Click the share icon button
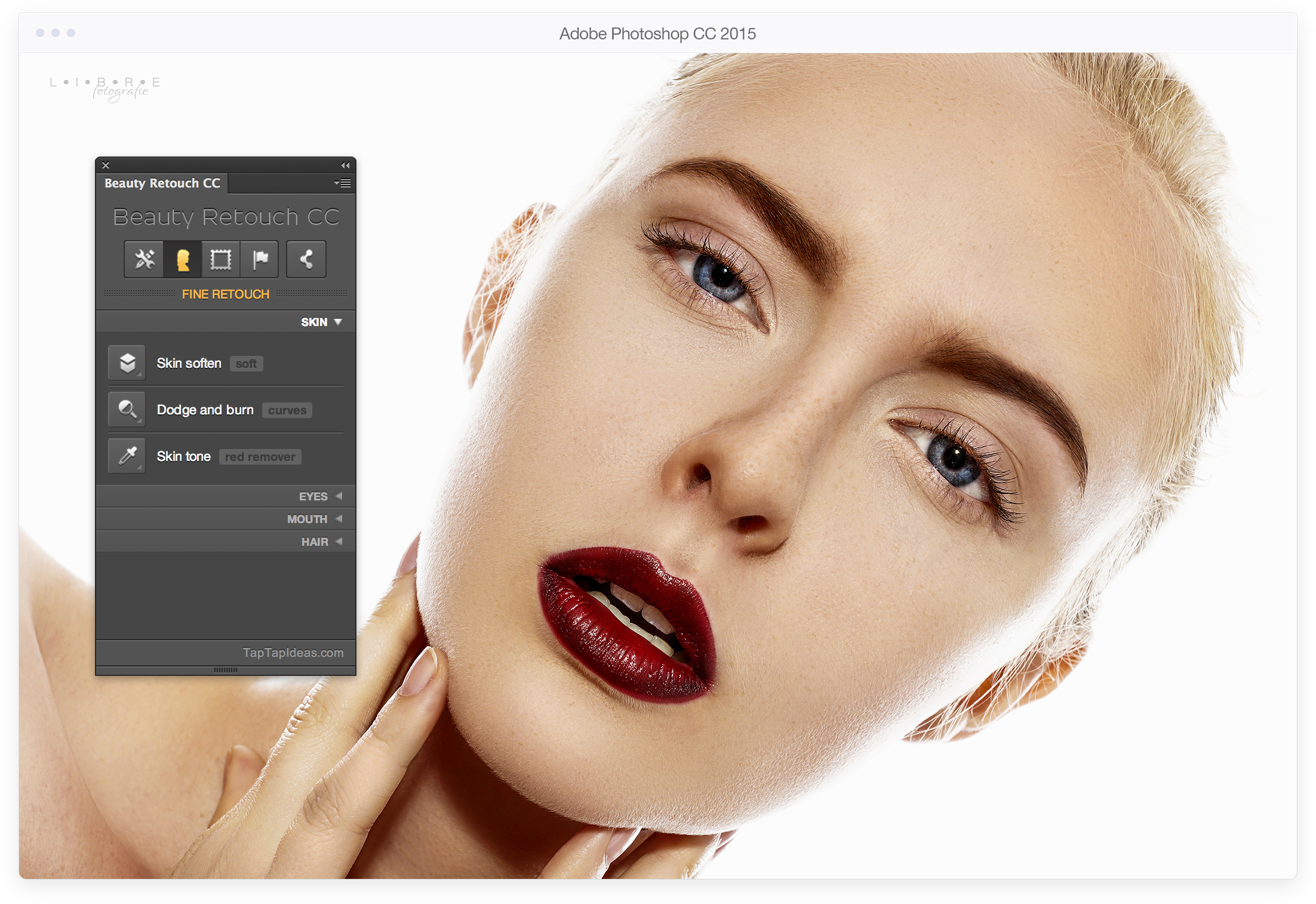Viewport: 1316px width, 904px height. pyautogui.click(x=306, y=260)
